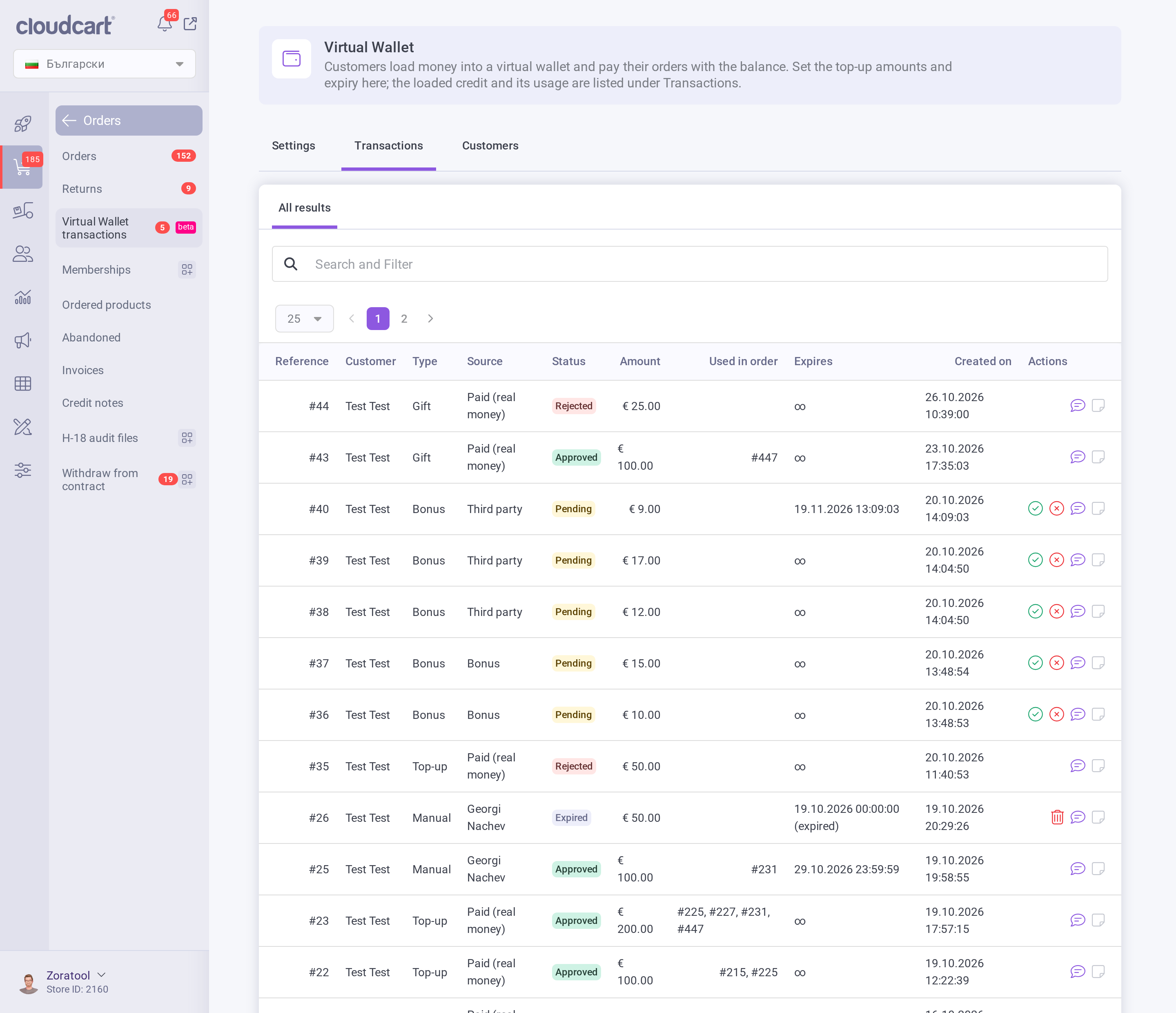Image resolution: width=1176 pixels, height=1013 pixels.
Task: Open the analytics chart sidebar icon
Action: [x=23, y=297]
